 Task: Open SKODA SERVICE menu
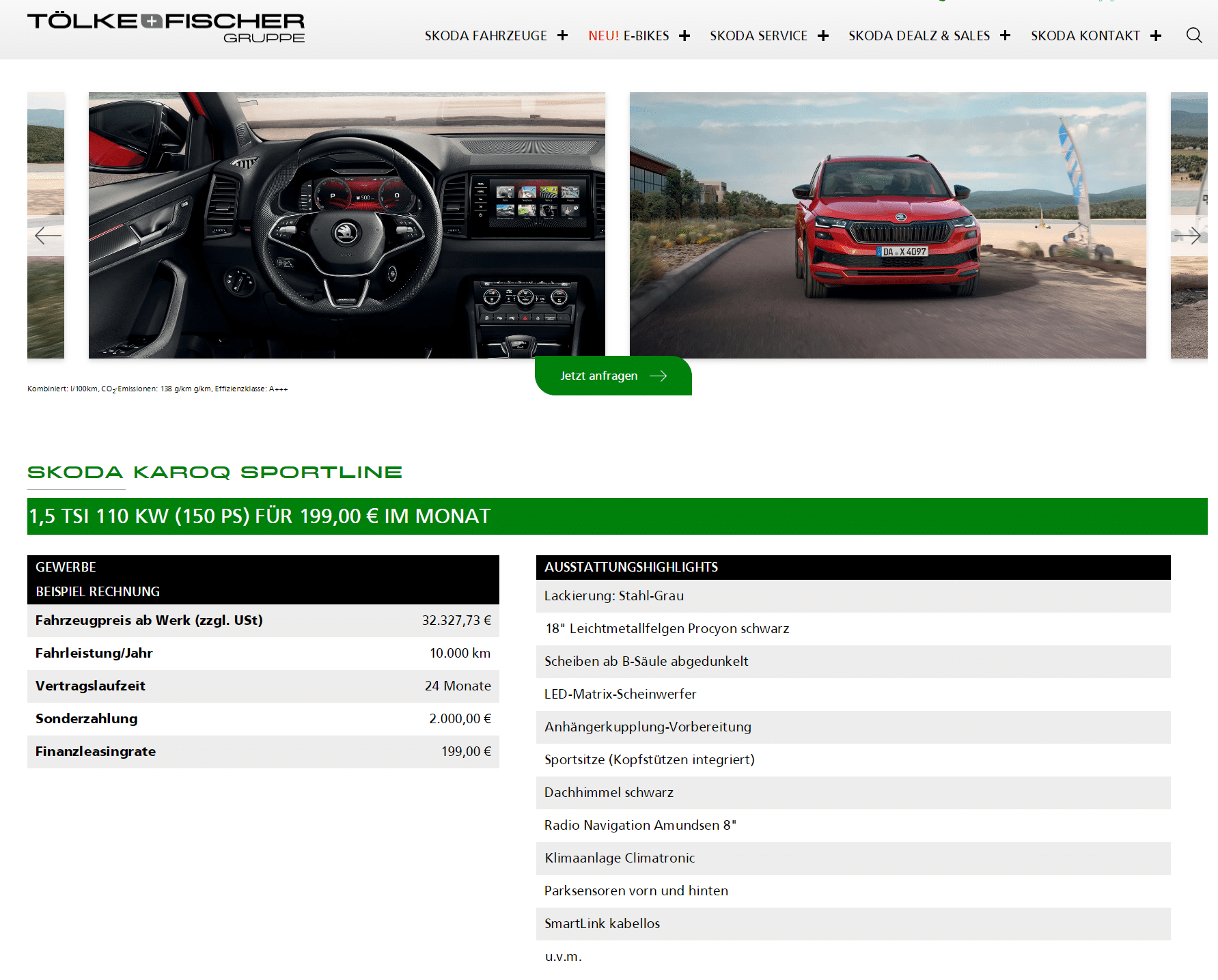tap(758, 36)
